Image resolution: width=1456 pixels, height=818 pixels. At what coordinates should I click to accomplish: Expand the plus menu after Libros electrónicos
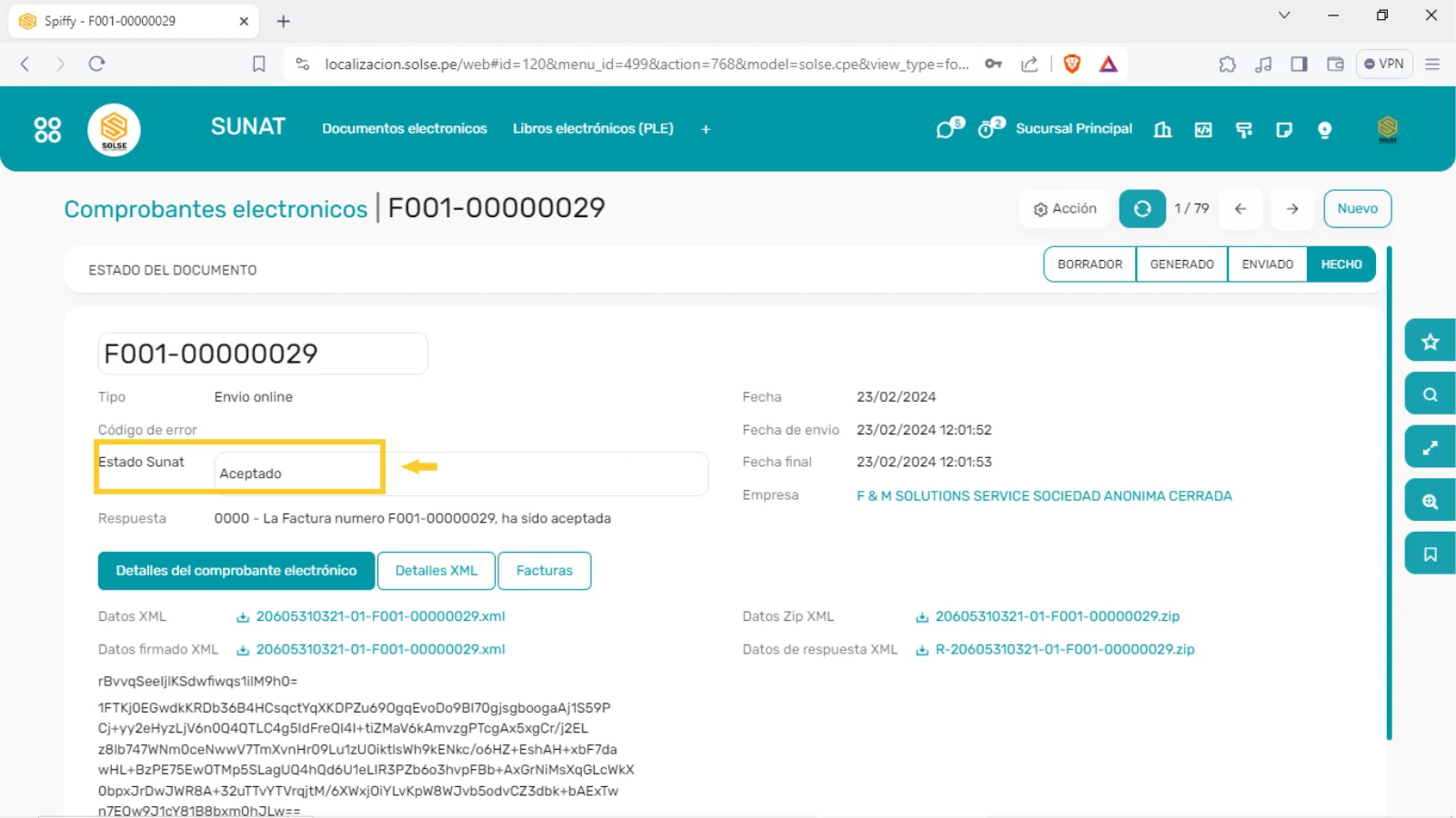point(706,130)
